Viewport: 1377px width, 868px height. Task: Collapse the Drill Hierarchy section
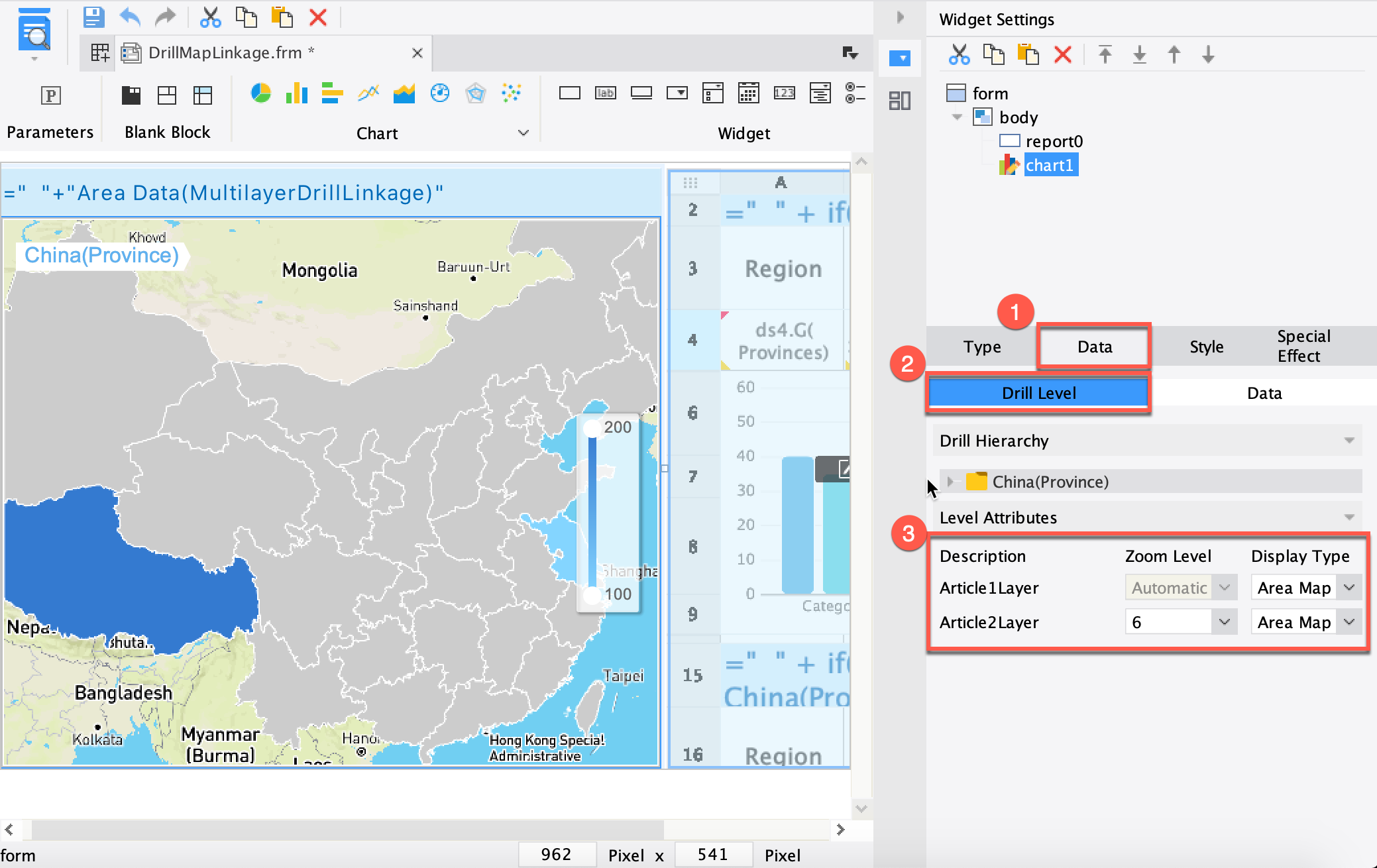[1349, 440]
